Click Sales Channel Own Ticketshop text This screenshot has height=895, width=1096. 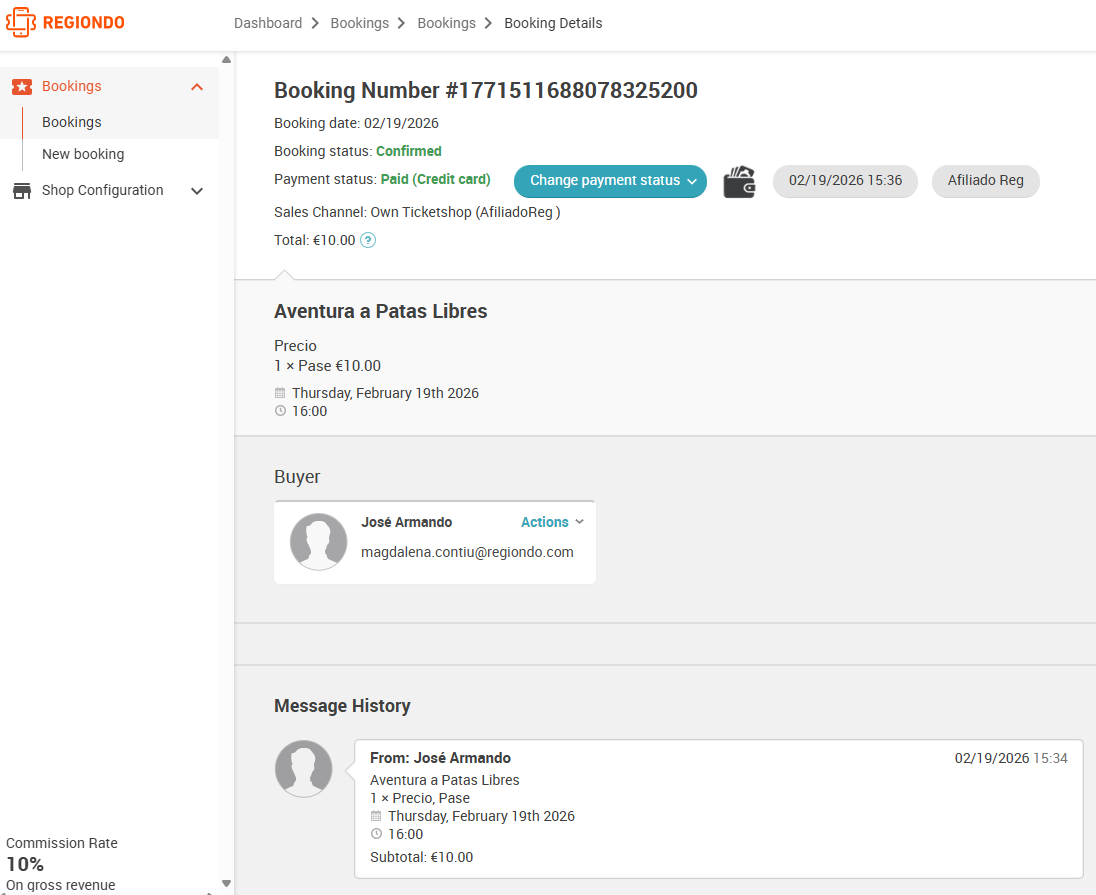coord(417,213)
